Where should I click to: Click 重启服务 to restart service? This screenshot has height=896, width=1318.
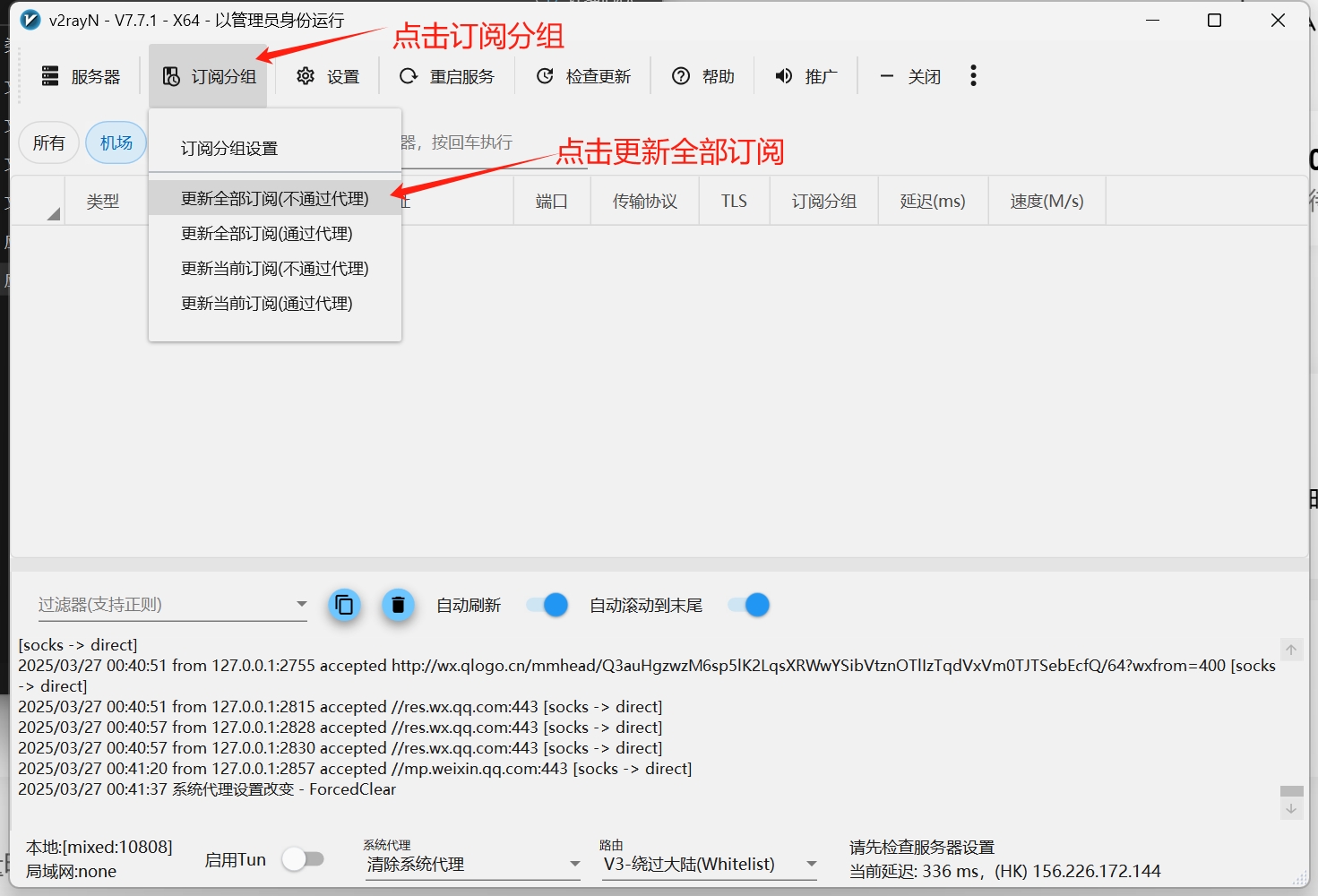tap(447, 76)
